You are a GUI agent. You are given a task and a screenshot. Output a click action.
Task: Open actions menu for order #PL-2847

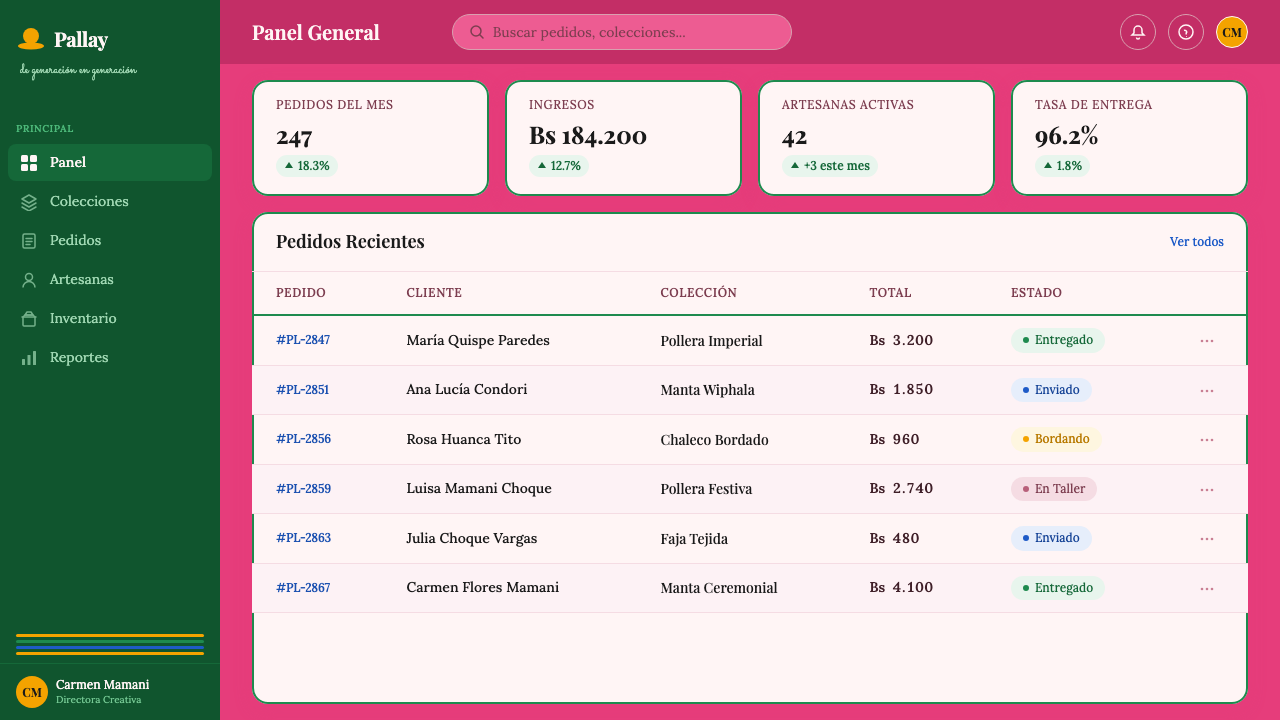click(x=1207, y=341)
